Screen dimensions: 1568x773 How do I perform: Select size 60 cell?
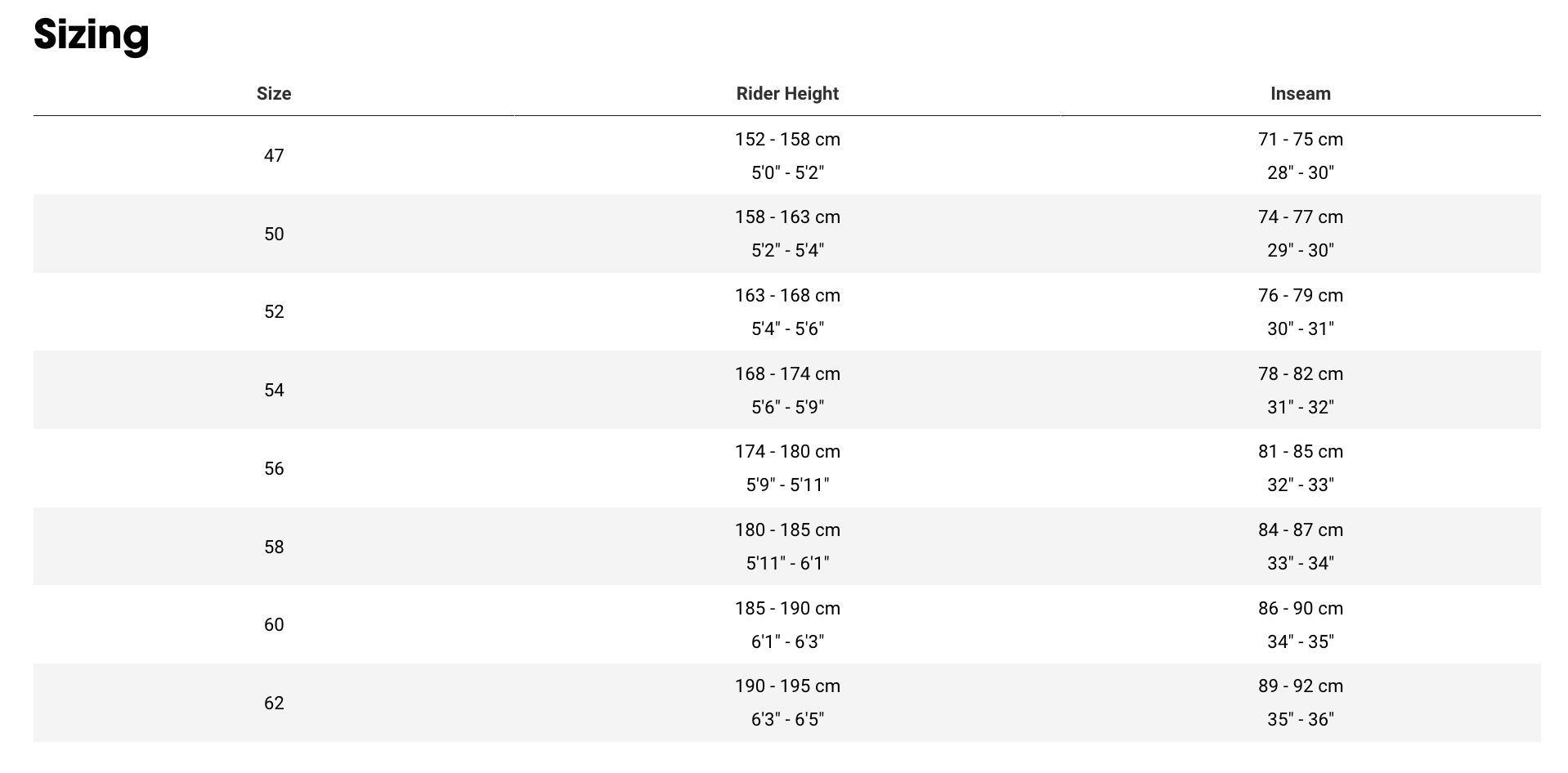(x=274, y=625)
